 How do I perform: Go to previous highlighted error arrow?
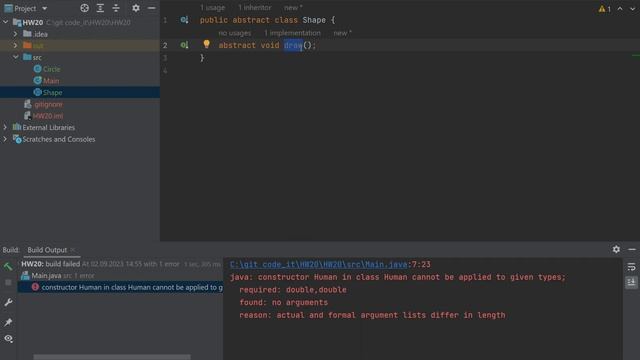(x=620, y=9)
